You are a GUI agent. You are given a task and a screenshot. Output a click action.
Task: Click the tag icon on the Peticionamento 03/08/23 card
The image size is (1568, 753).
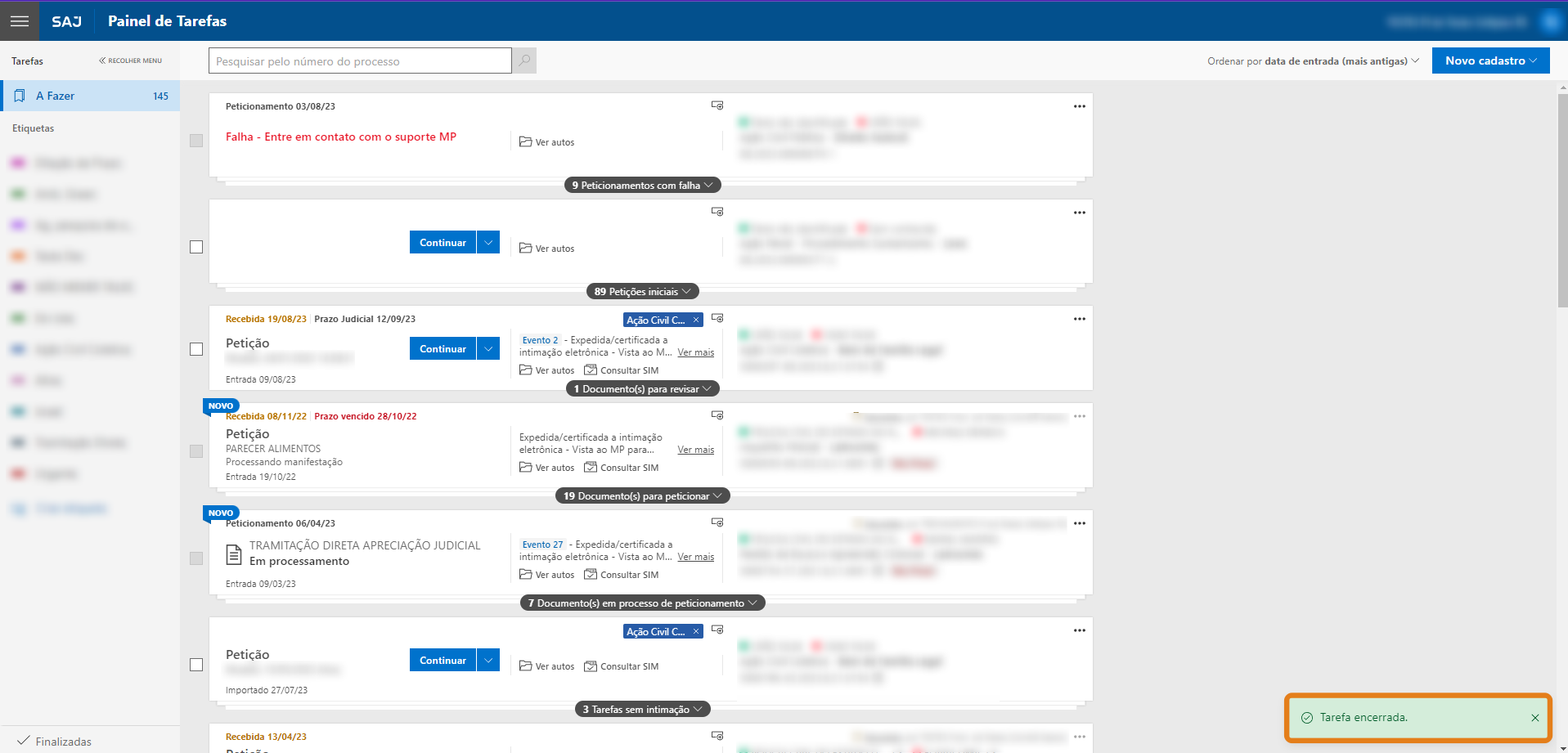click(x=717, y=105)
